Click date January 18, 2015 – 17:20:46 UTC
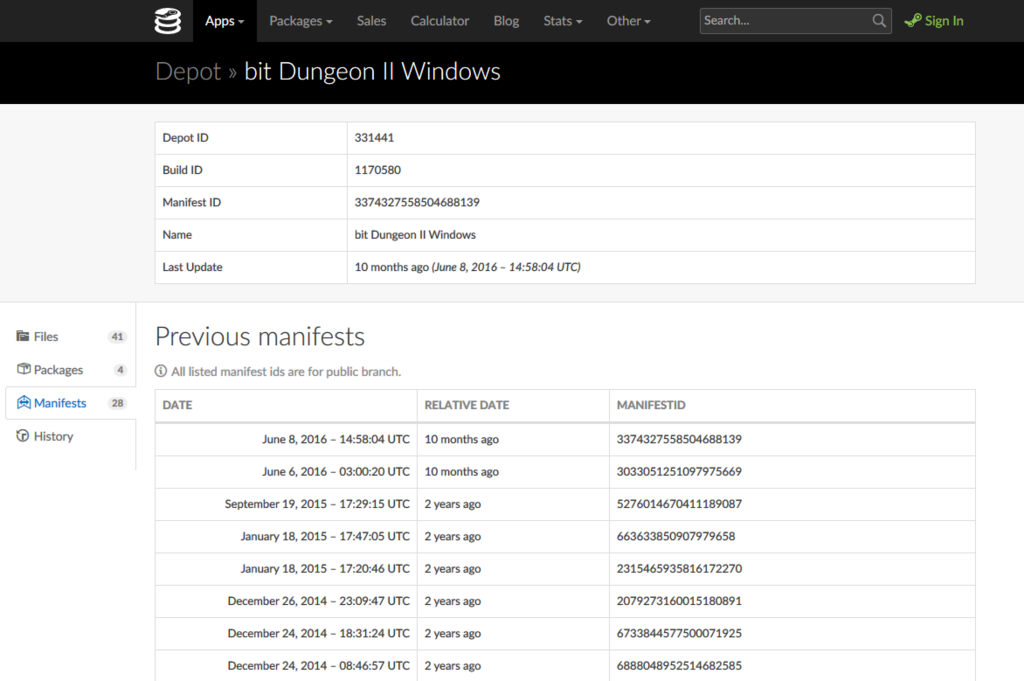 point(325,569)
